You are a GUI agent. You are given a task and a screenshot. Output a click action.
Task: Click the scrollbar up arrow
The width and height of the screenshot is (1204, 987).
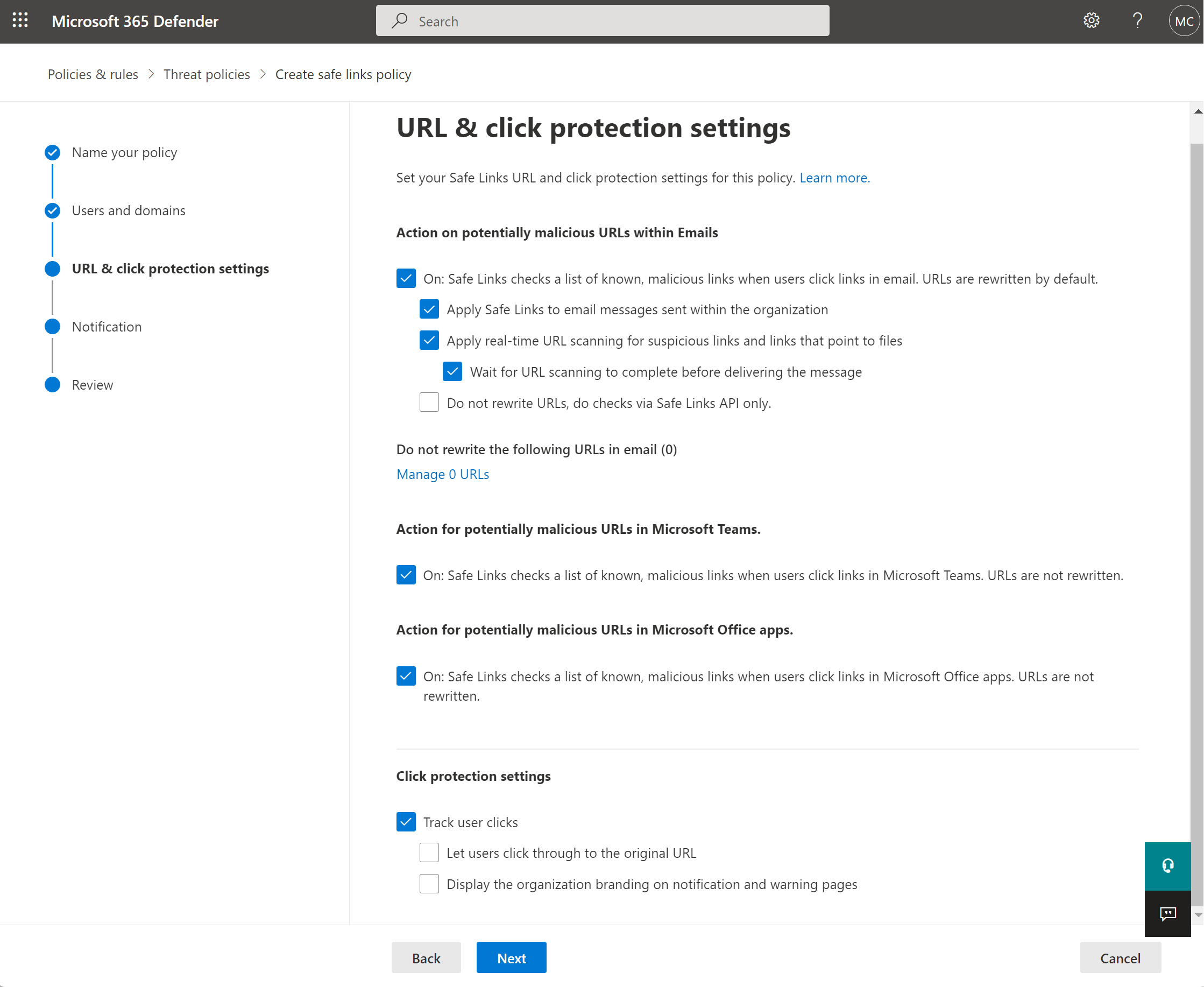point(1198,111)
